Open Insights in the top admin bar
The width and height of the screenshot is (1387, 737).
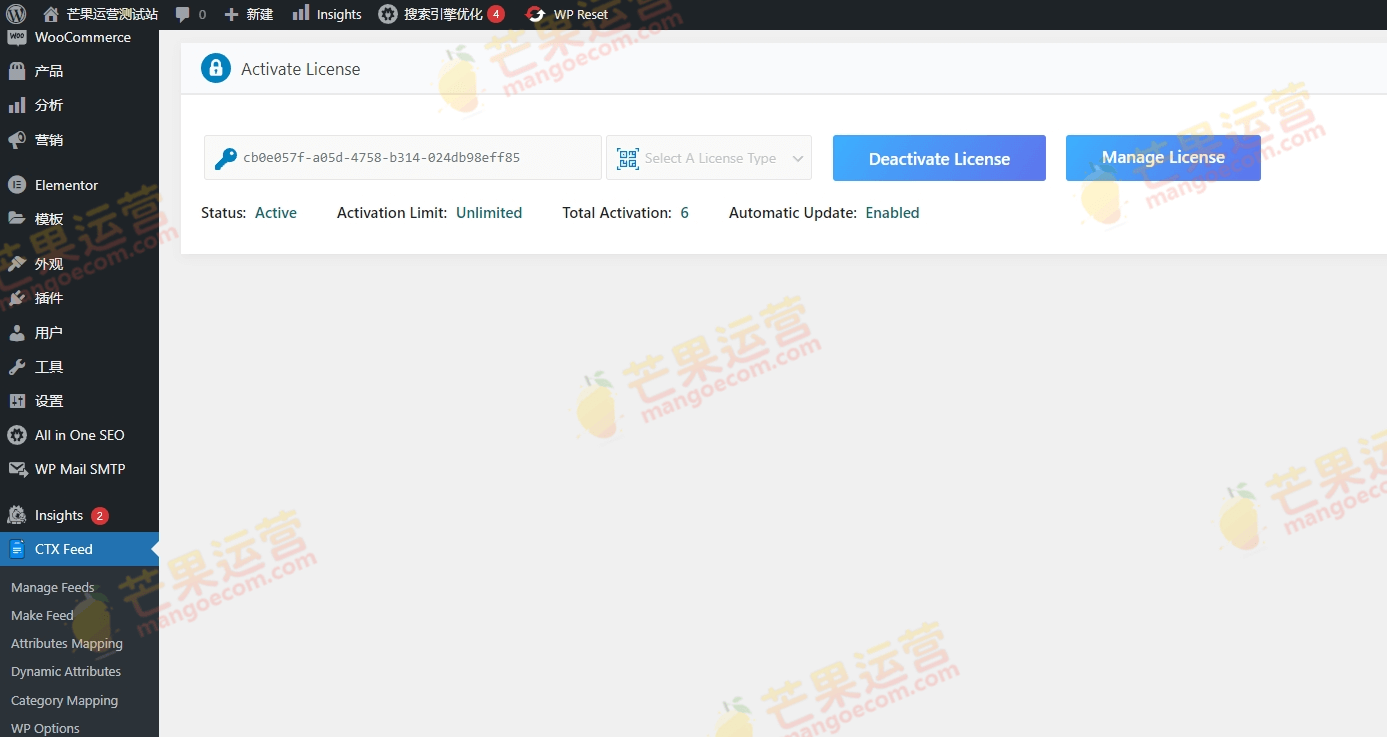(x=327, y=14)
